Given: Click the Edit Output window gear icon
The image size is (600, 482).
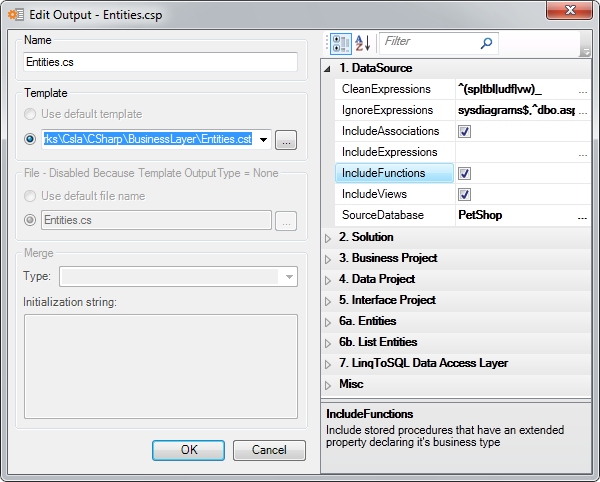Looking at the screenshot, I should 16,15.
